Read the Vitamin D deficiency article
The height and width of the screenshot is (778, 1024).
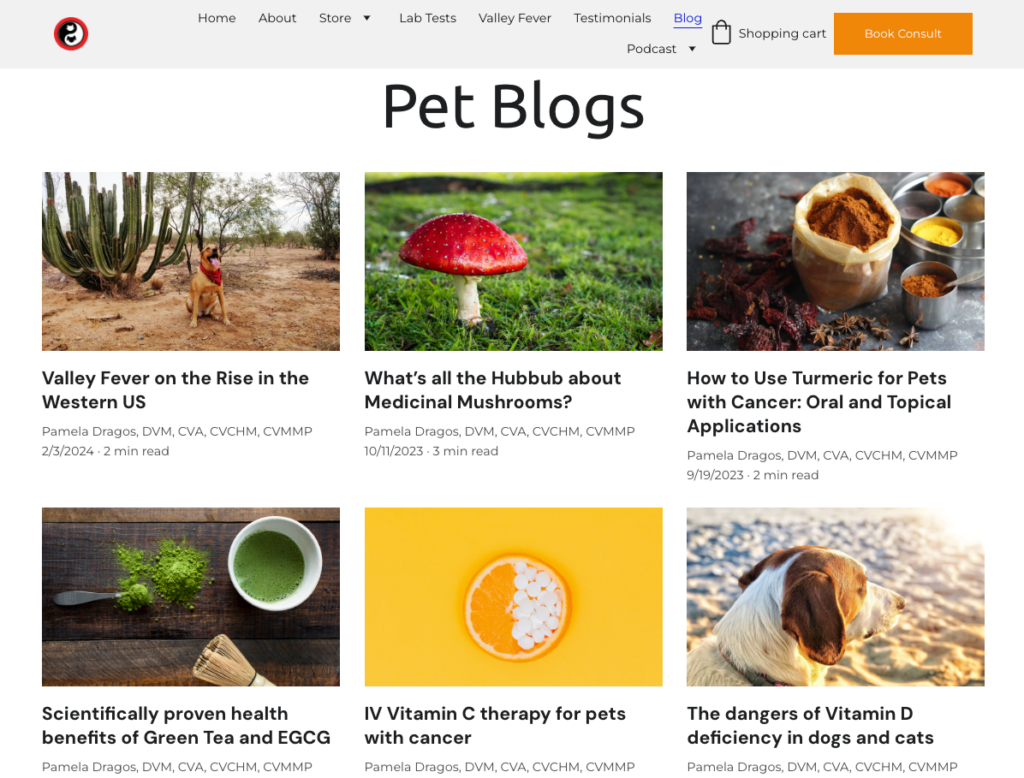810,725
